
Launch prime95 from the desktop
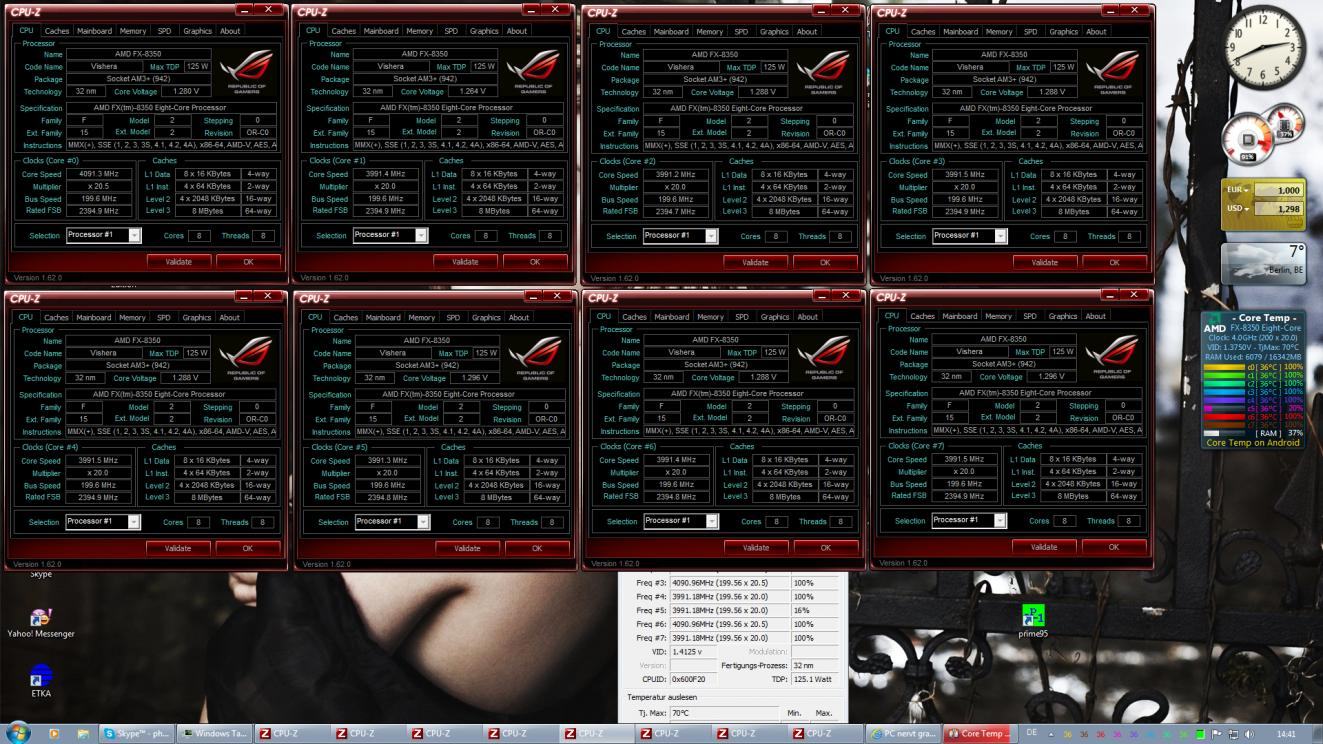1033,621
